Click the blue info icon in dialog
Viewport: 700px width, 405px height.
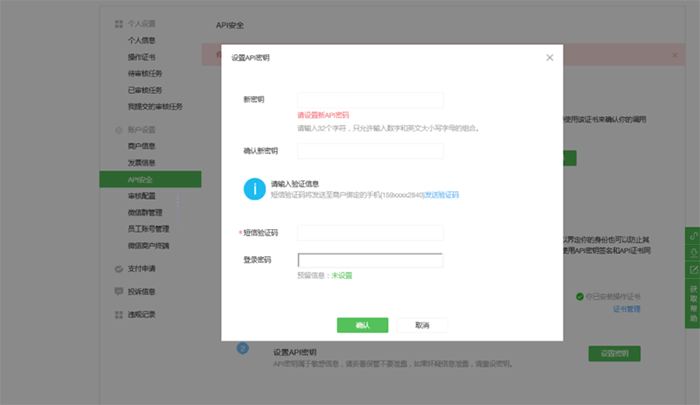[x=256, y=188]
